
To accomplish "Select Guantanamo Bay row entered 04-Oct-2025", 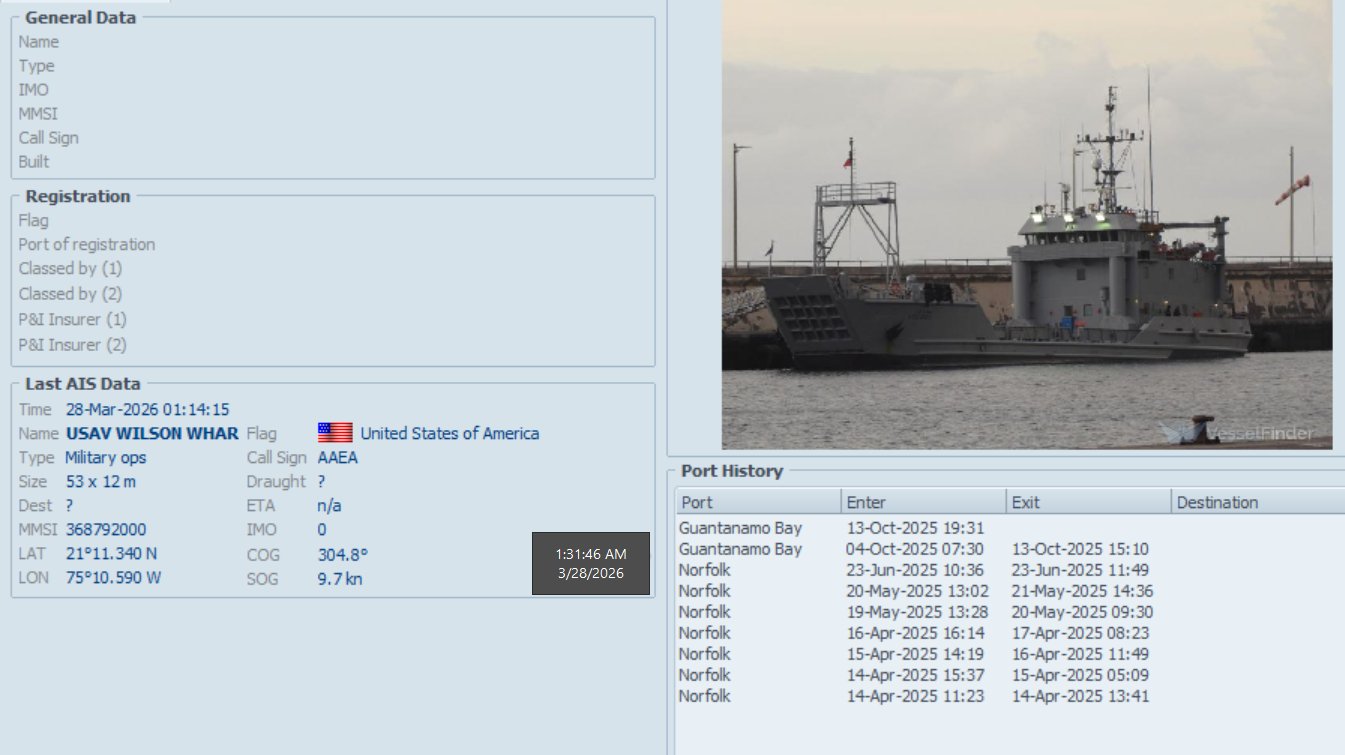I will coord(741,549).
